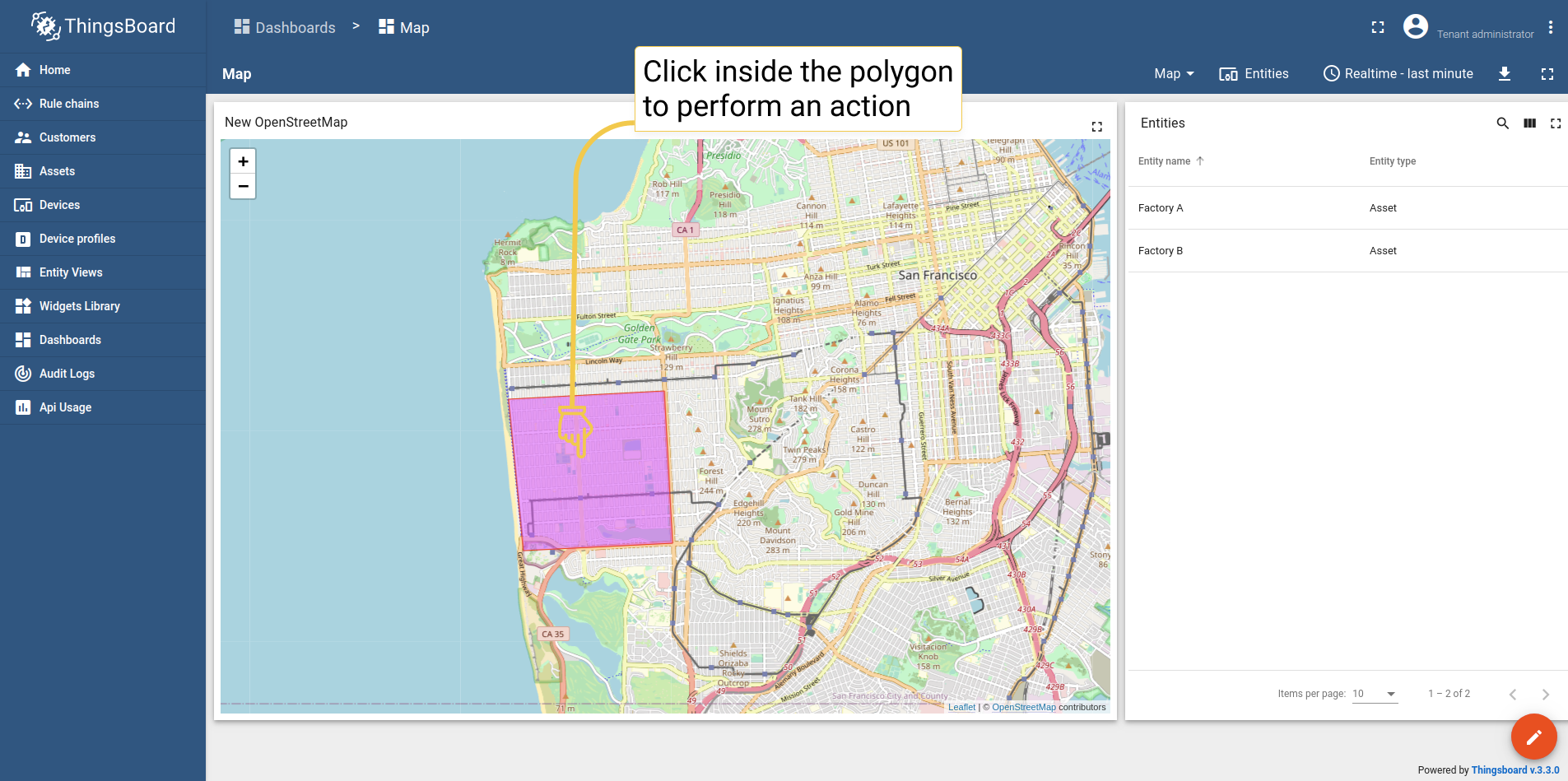Open Thingsboard v.3.3.0 link
The height and width of the screenshot is (781, 1568).
point(1514,770)
